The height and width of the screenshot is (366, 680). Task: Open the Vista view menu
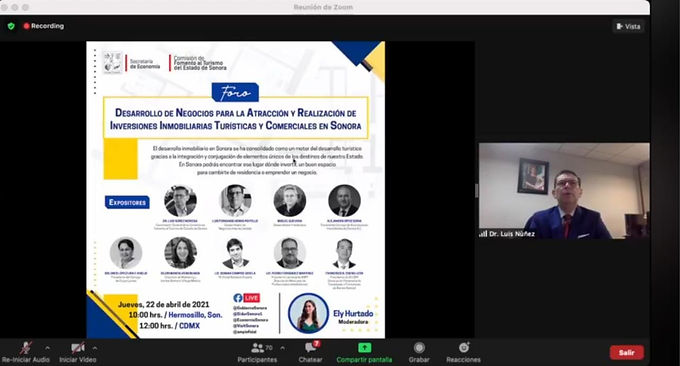pos(628,26)
